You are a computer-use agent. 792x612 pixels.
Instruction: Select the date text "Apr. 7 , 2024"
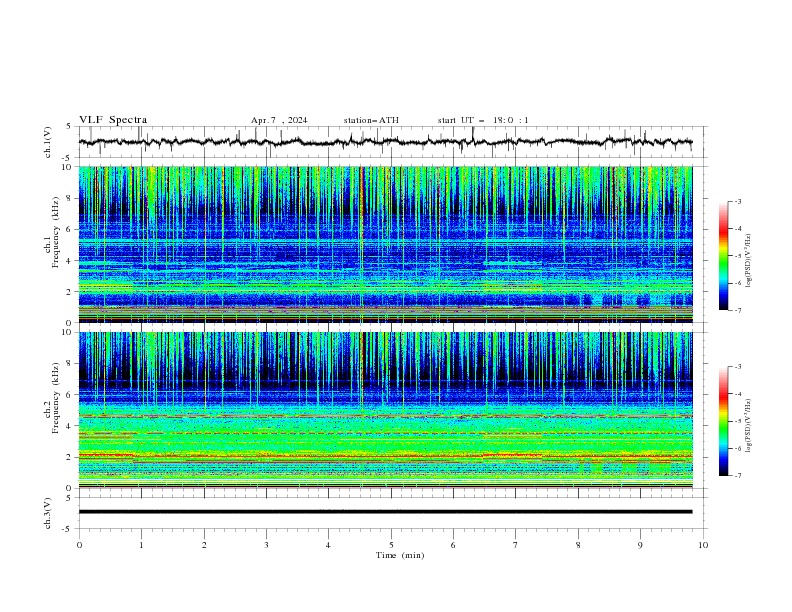click(279, 120)
